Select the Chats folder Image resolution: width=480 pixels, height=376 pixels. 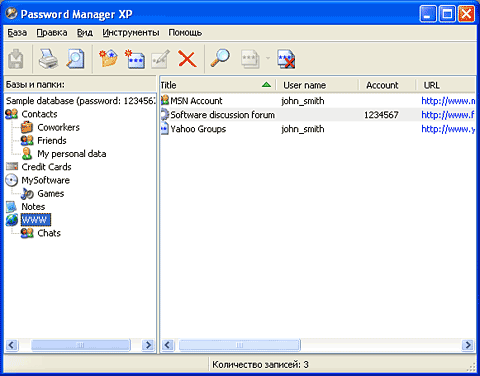[49, 233]
